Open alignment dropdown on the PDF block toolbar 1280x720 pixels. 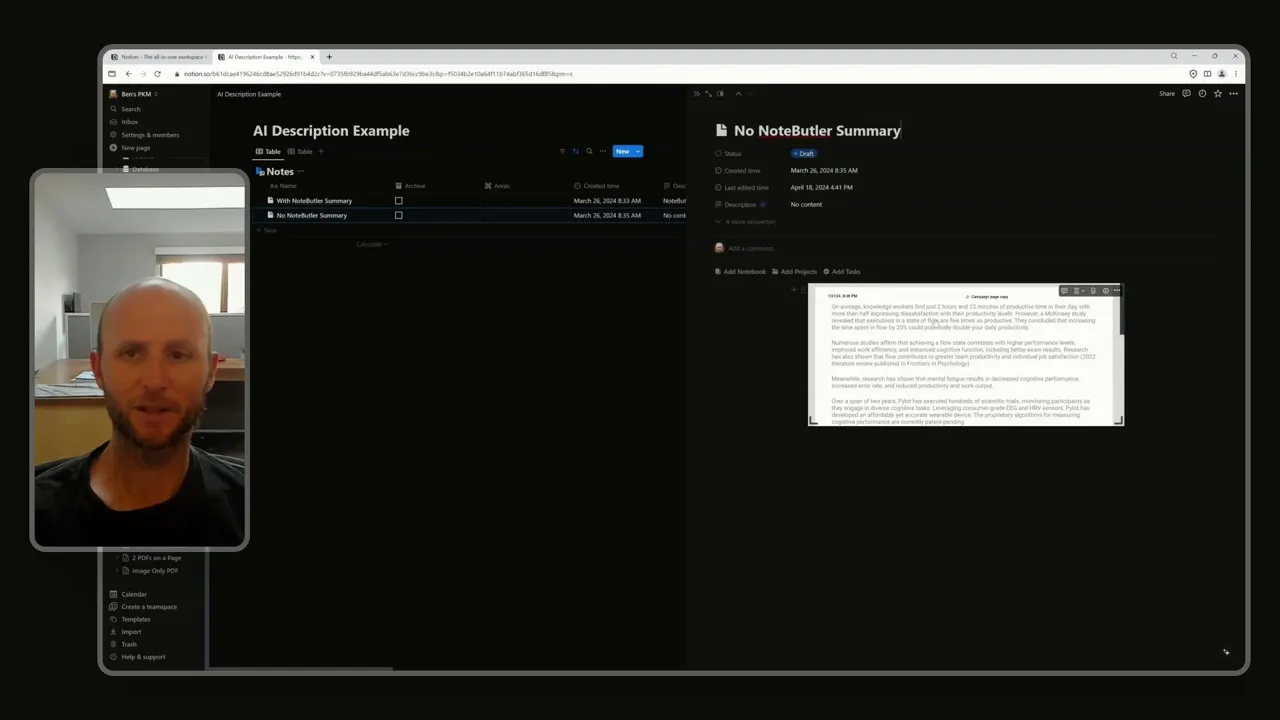[x=1077, y=291]
